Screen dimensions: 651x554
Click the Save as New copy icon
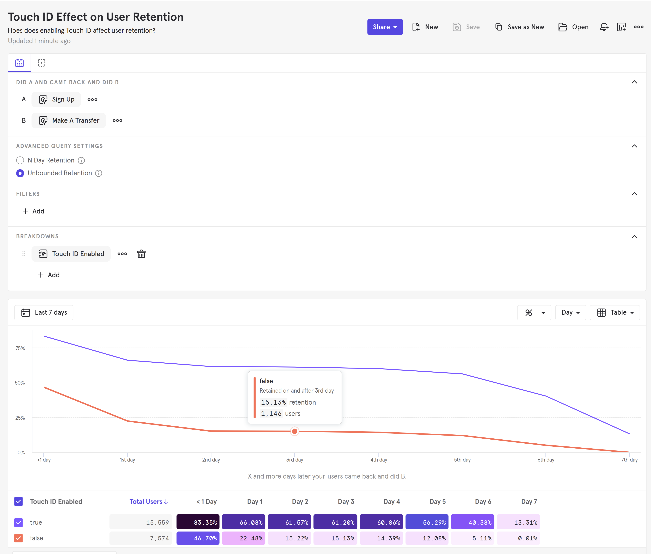pos(498,27)
